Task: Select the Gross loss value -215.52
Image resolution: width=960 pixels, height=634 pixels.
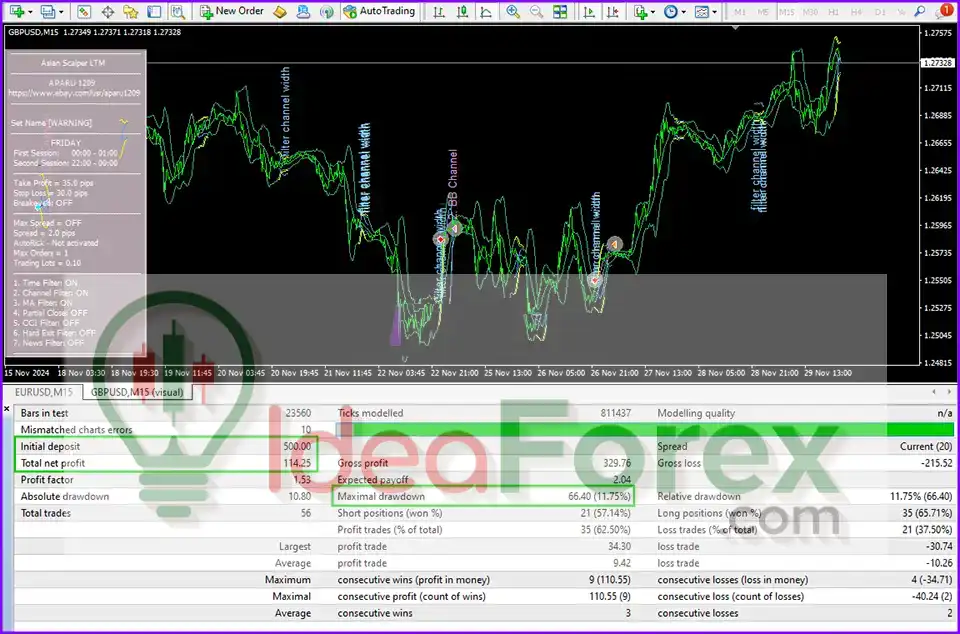Action: pos(936,463)
